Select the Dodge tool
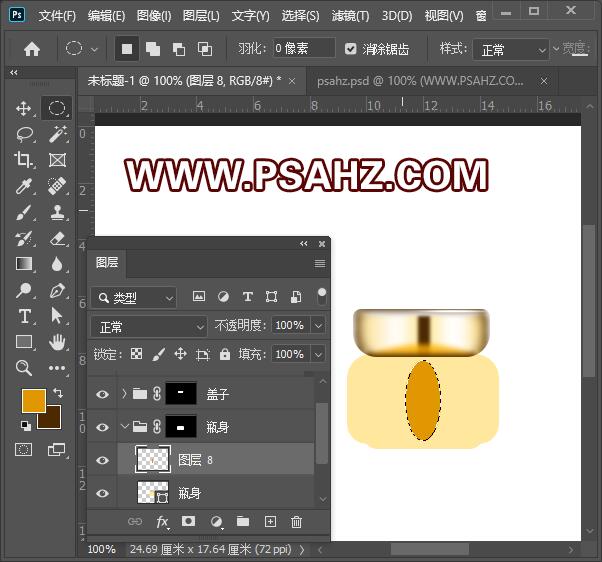The height and width of the screenshot is (562, 602). (24, 290)
